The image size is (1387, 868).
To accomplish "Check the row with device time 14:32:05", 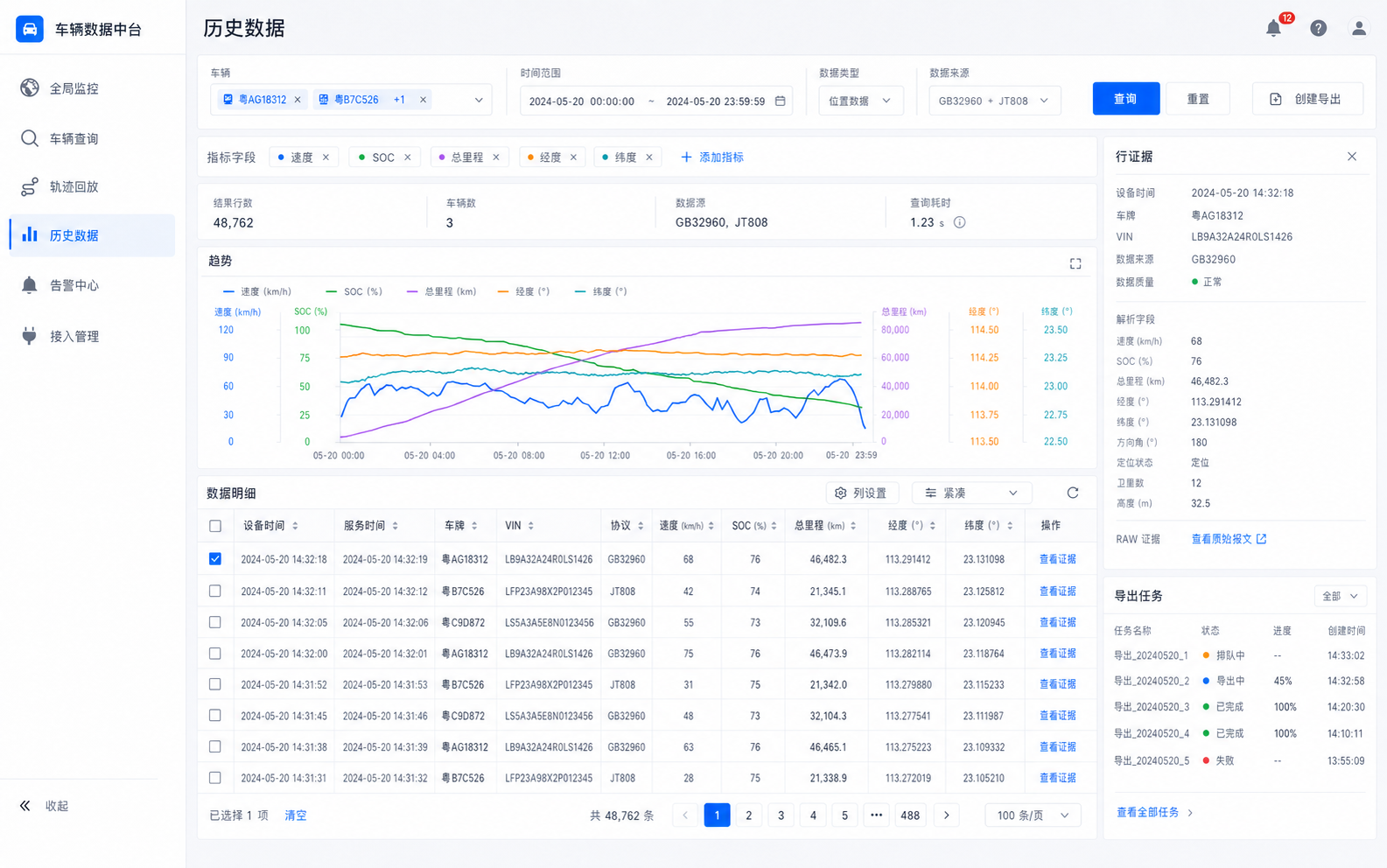I will pyautogui.click(x=215, y=622).
